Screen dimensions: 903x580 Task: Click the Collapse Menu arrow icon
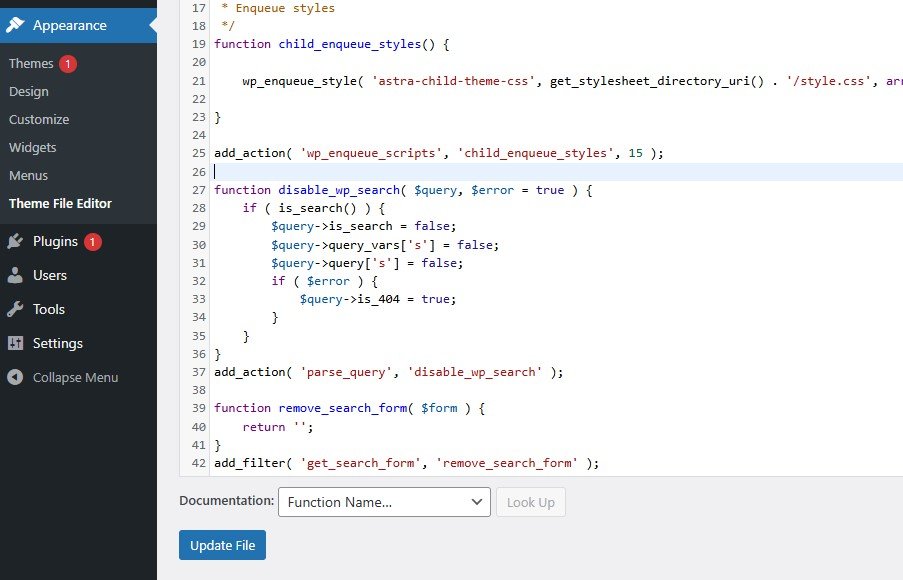(13, 377)
